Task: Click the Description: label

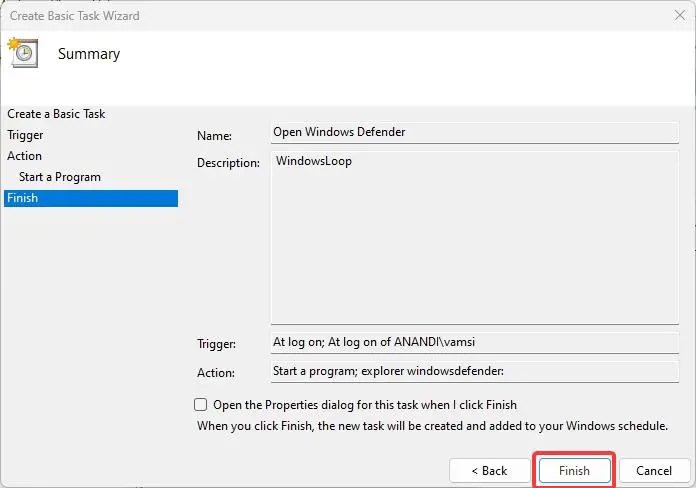Action: (x=228, y=163)
